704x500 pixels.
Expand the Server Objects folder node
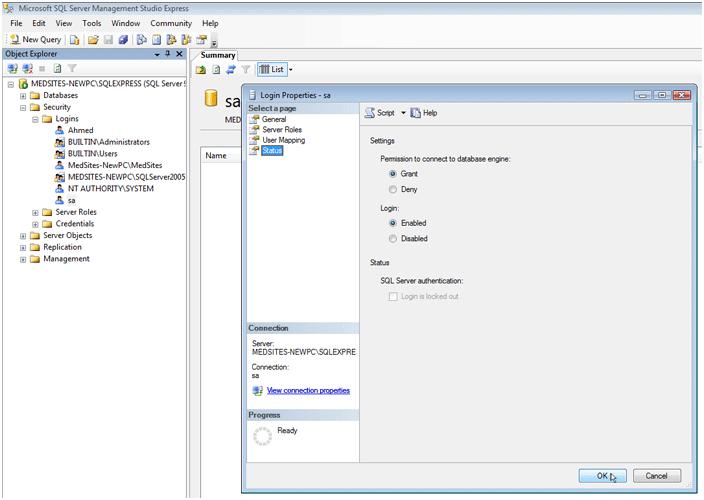pyautogui.click(x=23, y=236)
